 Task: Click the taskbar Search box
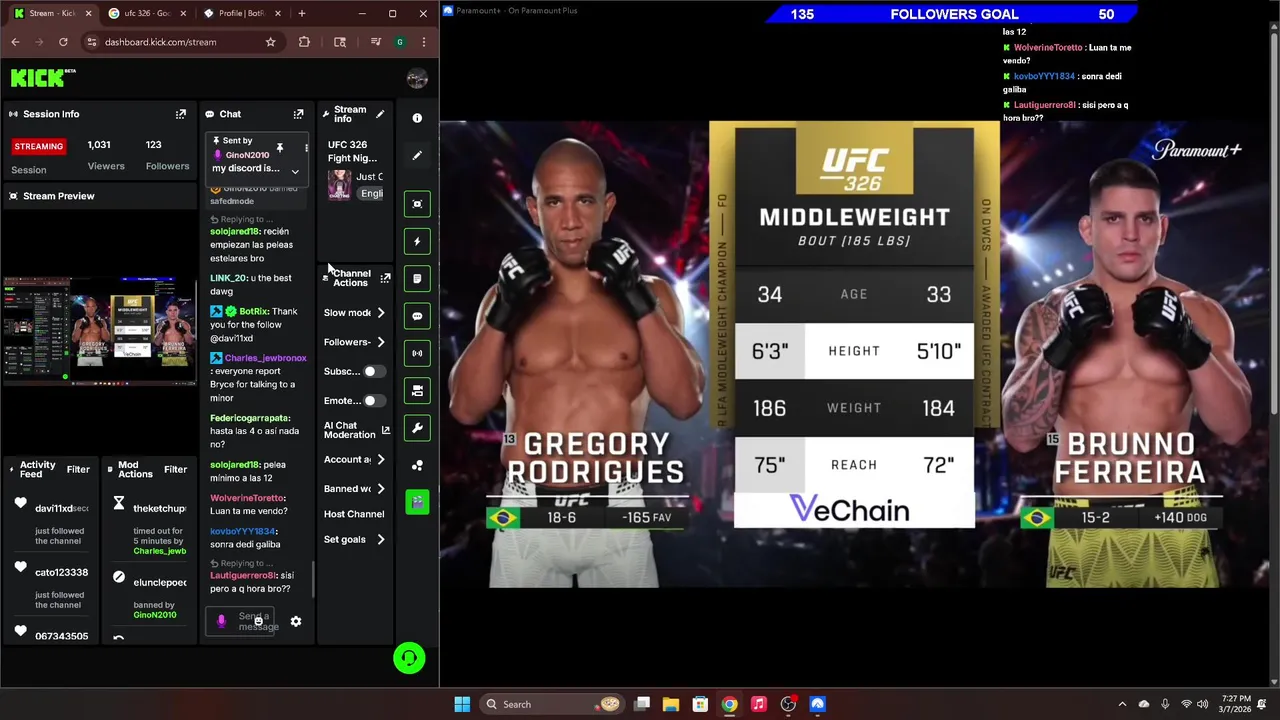[x=550, y=704]
